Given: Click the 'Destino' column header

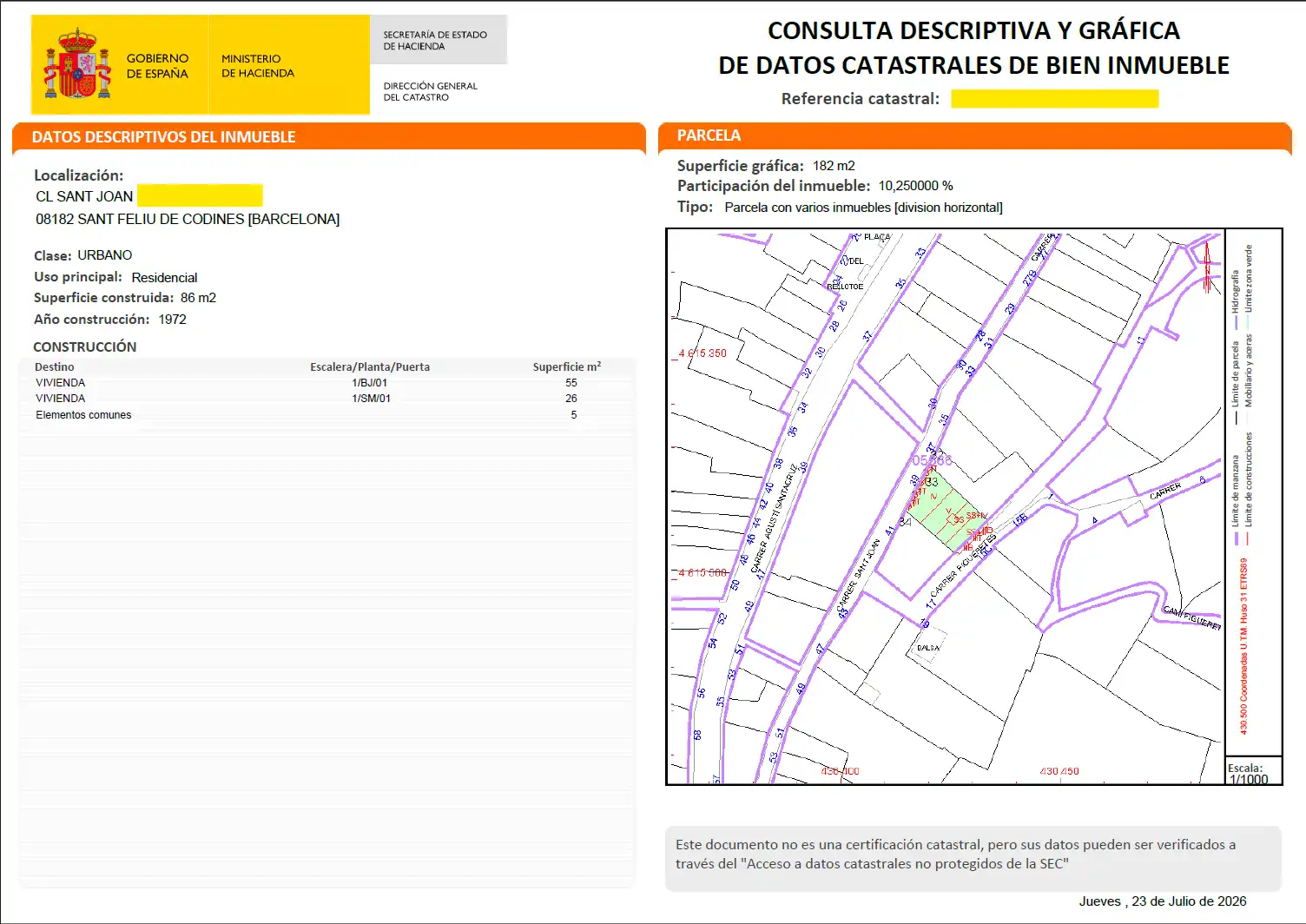Looking at the screenshot, I should tap(54, 367).
